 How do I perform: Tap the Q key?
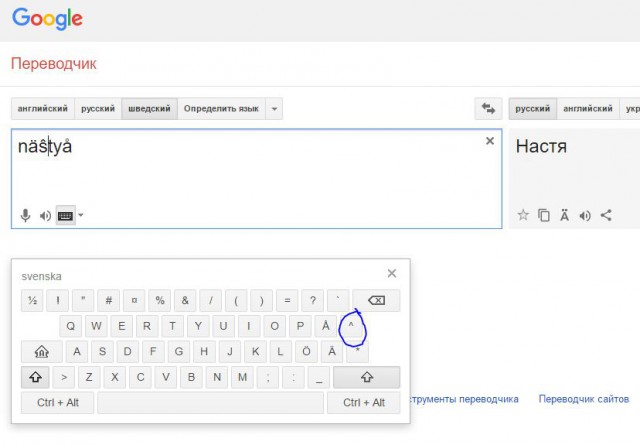tap(70, 326)
